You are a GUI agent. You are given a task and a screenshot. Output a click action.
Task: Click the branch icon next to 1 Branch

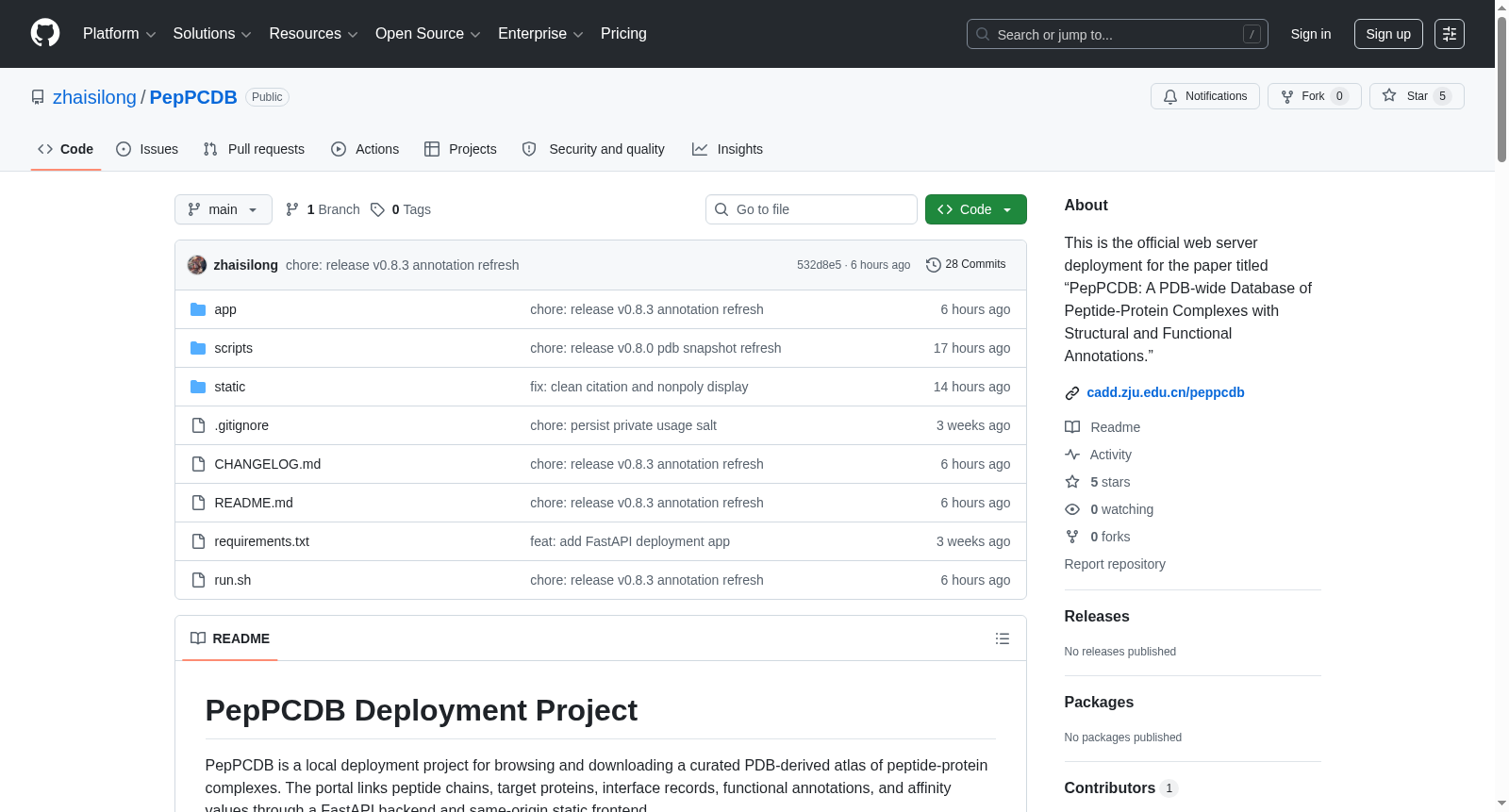pos(292,209)
